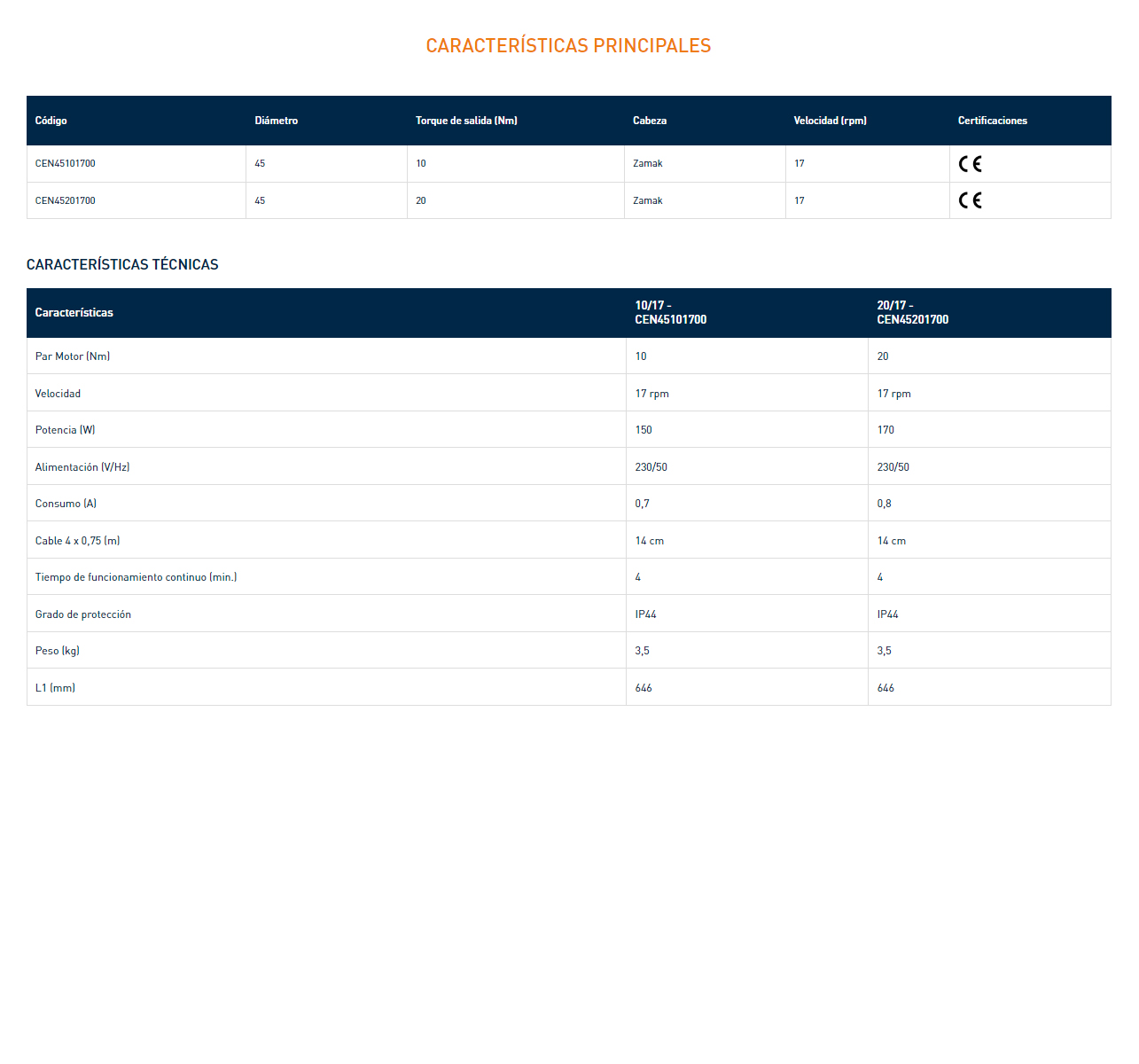
Task: Click the Cabeza column header
Action: [650, 121]
